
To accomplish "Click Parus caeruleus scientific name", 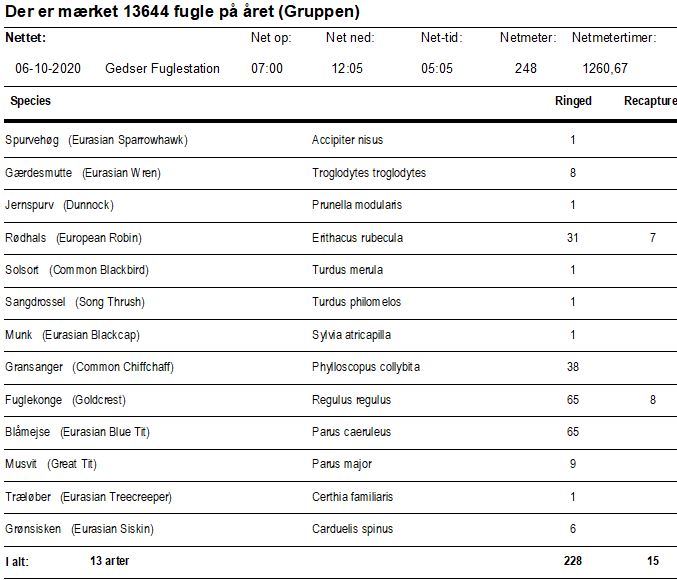I will click(351, 432).
